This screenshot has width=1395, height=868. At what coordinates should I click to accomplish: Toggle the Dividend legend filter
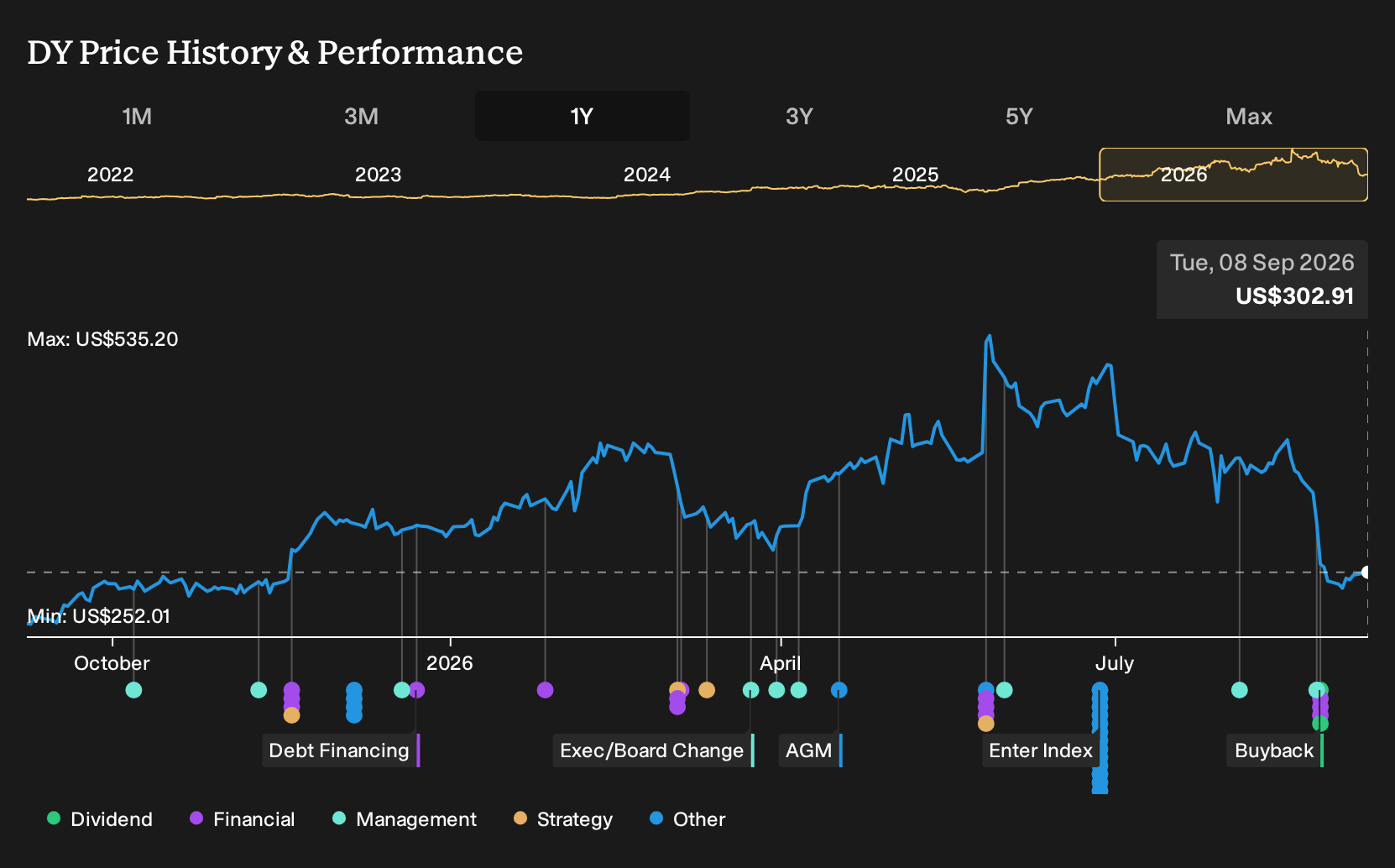coord(100,819)
